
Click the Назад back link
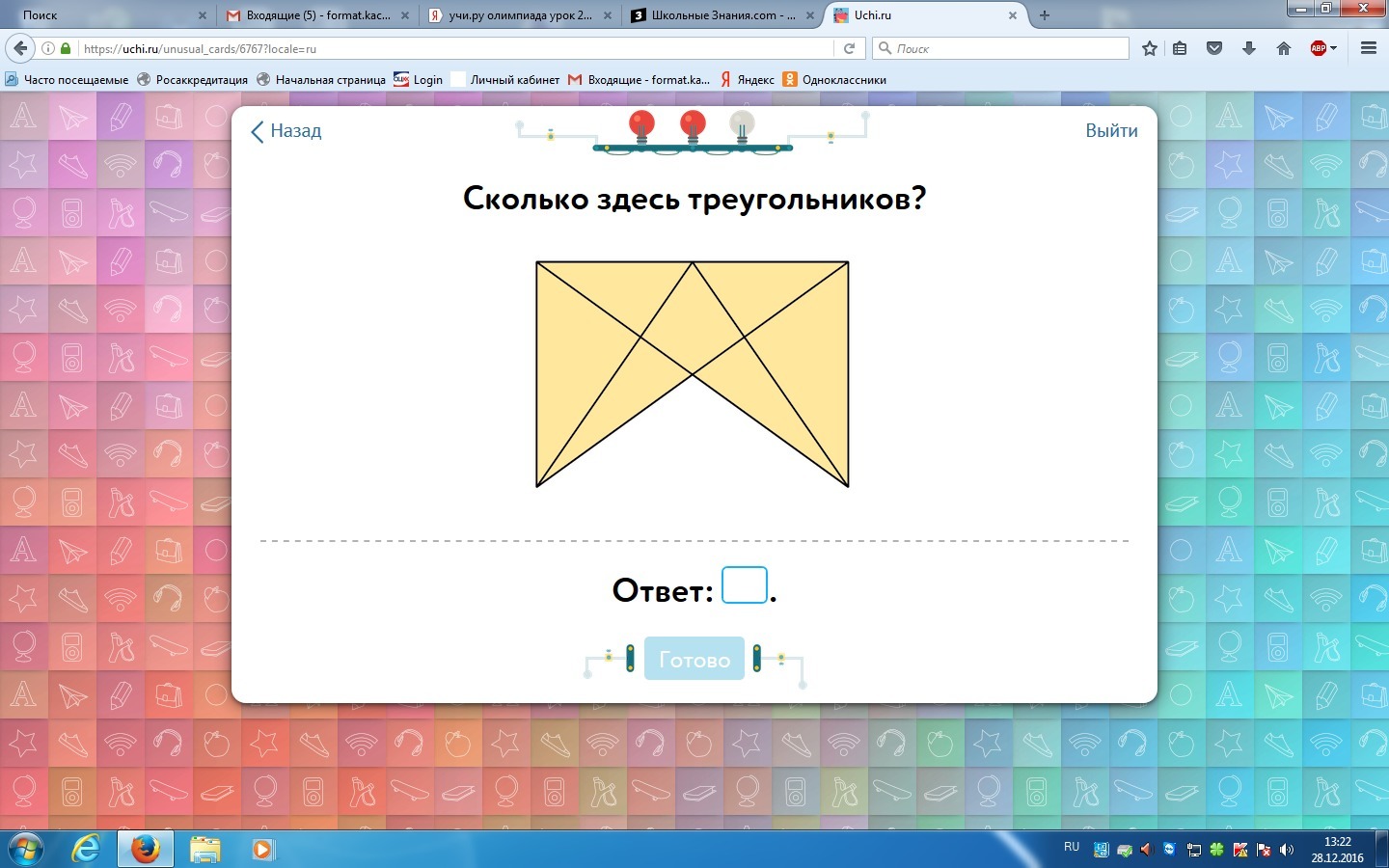[x=286, y=131]
